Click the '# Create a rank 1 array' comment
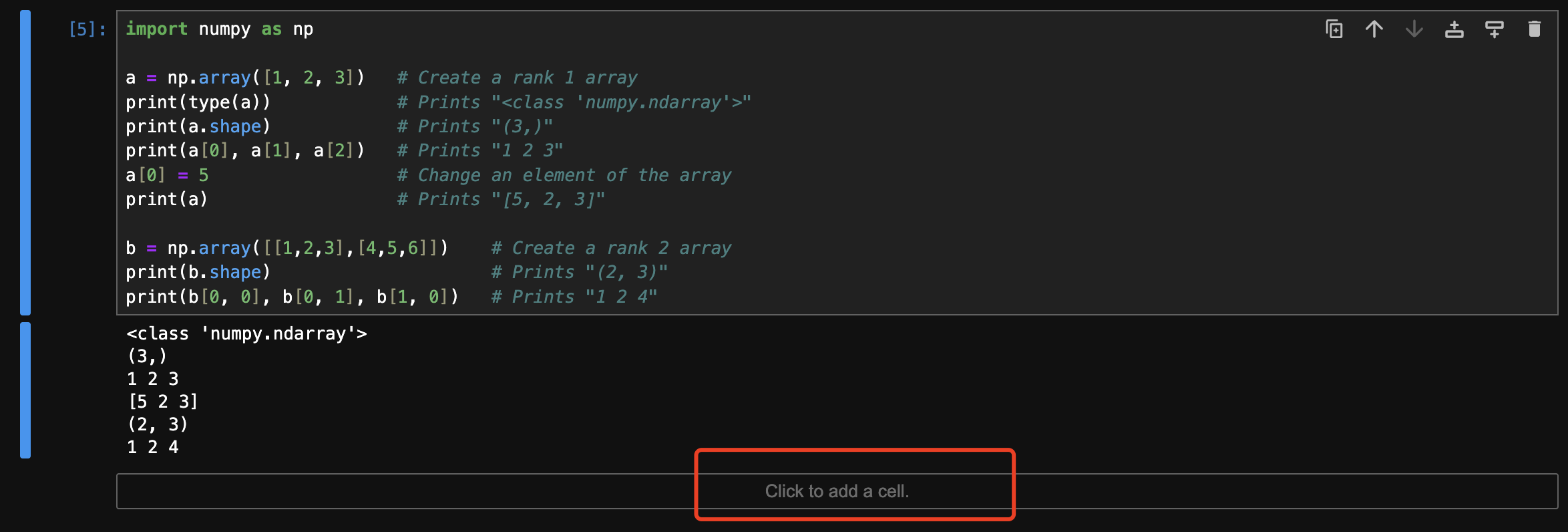The height and width of the screenshot is (532, 1568). tap(517, 78)
